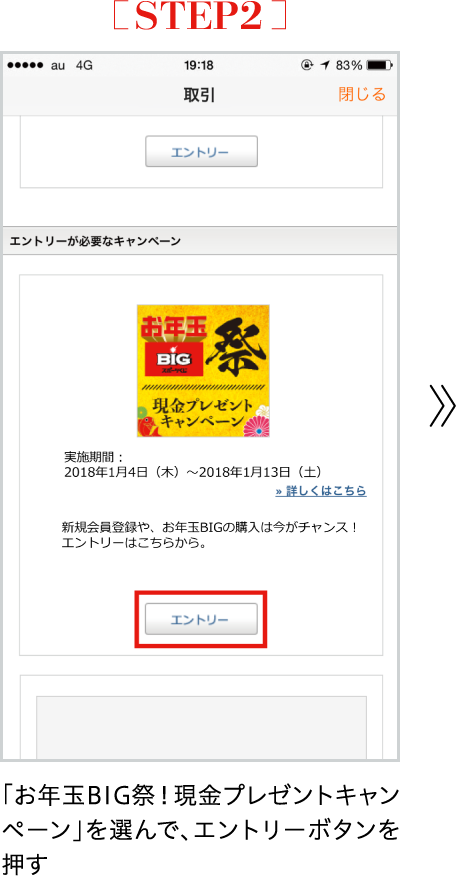Tap the location services arrow icon
Screen dimensions: 456x876
coord(325,66)
